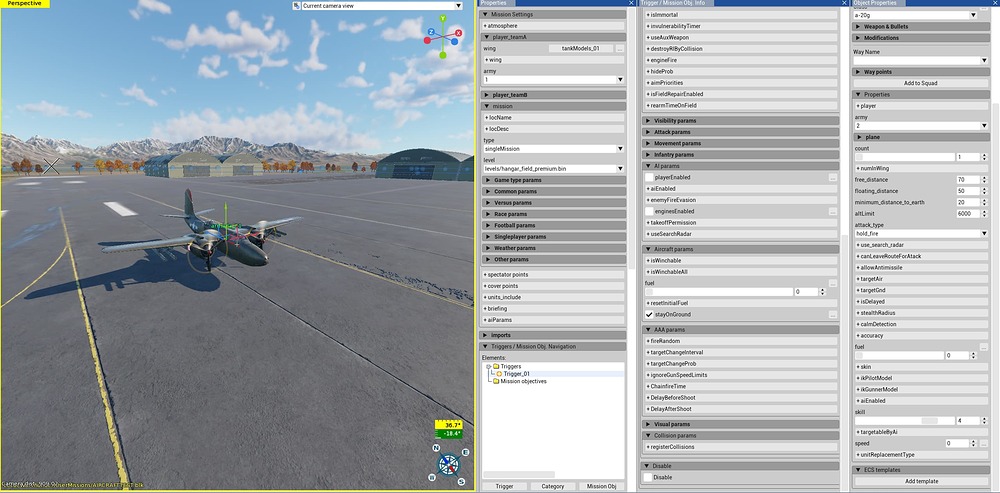Viewport: 1000px width, 493px height.
Task: Open the Way Name dropdown
Action: [x=921, y=61]
